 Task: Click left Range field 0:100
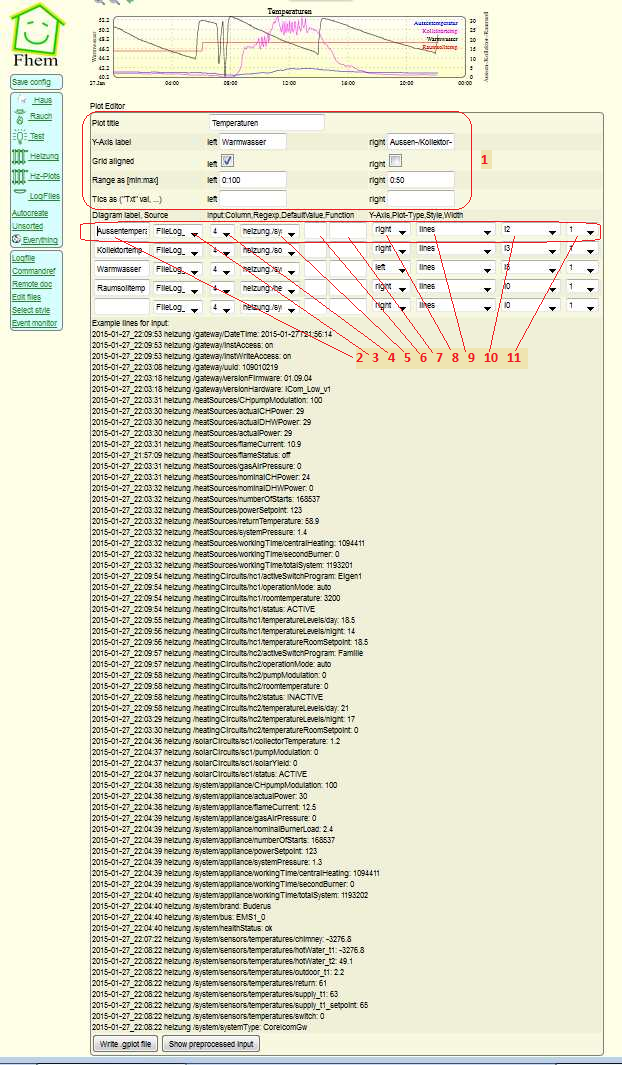253,180
